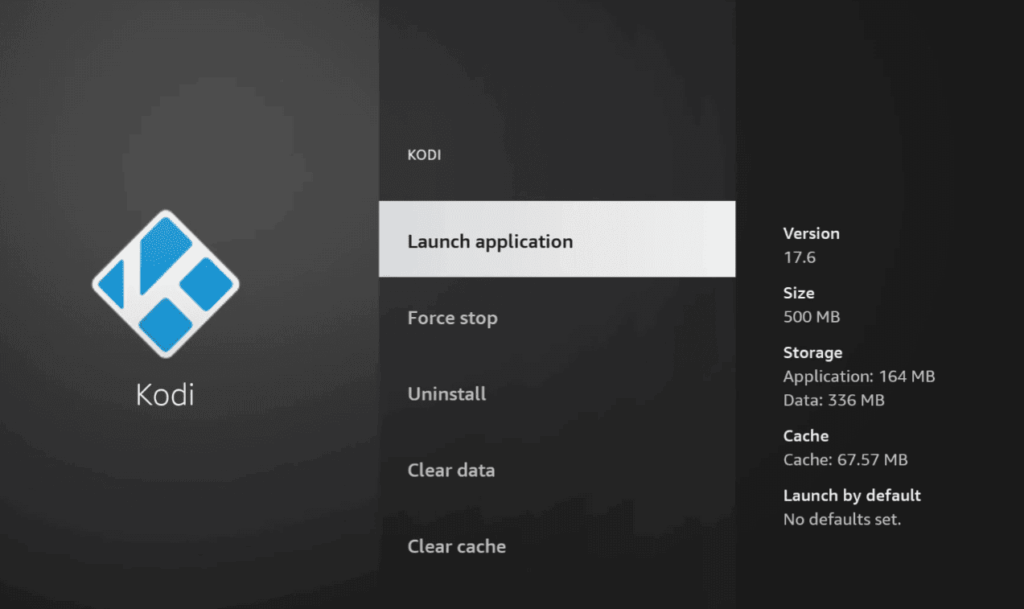Click the size value 500 MB
This screenshot has height=609, width=1024.
point(812,317)
